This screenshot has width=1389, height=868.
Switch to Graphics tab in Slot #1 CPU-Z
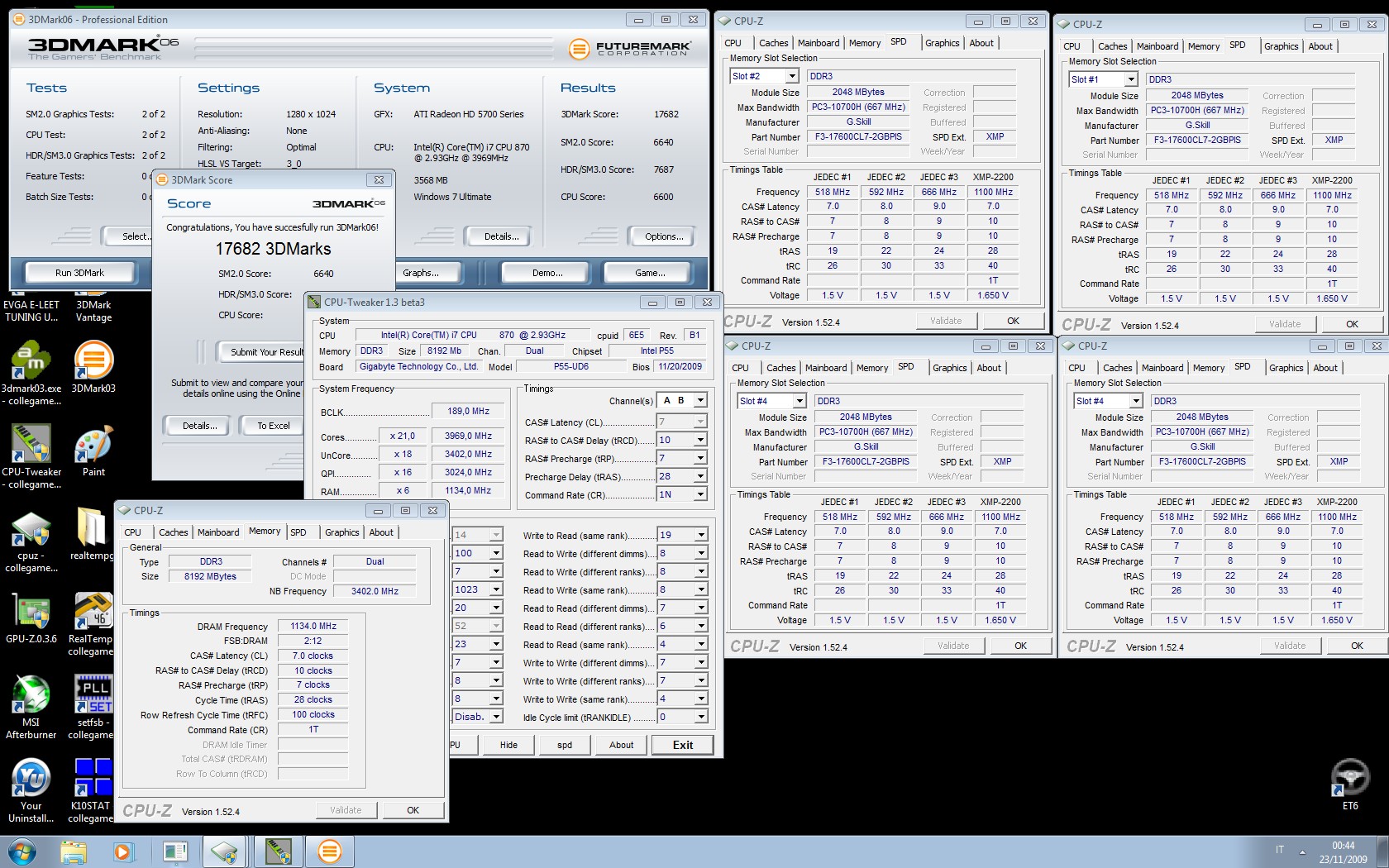tap(1281, 46)
